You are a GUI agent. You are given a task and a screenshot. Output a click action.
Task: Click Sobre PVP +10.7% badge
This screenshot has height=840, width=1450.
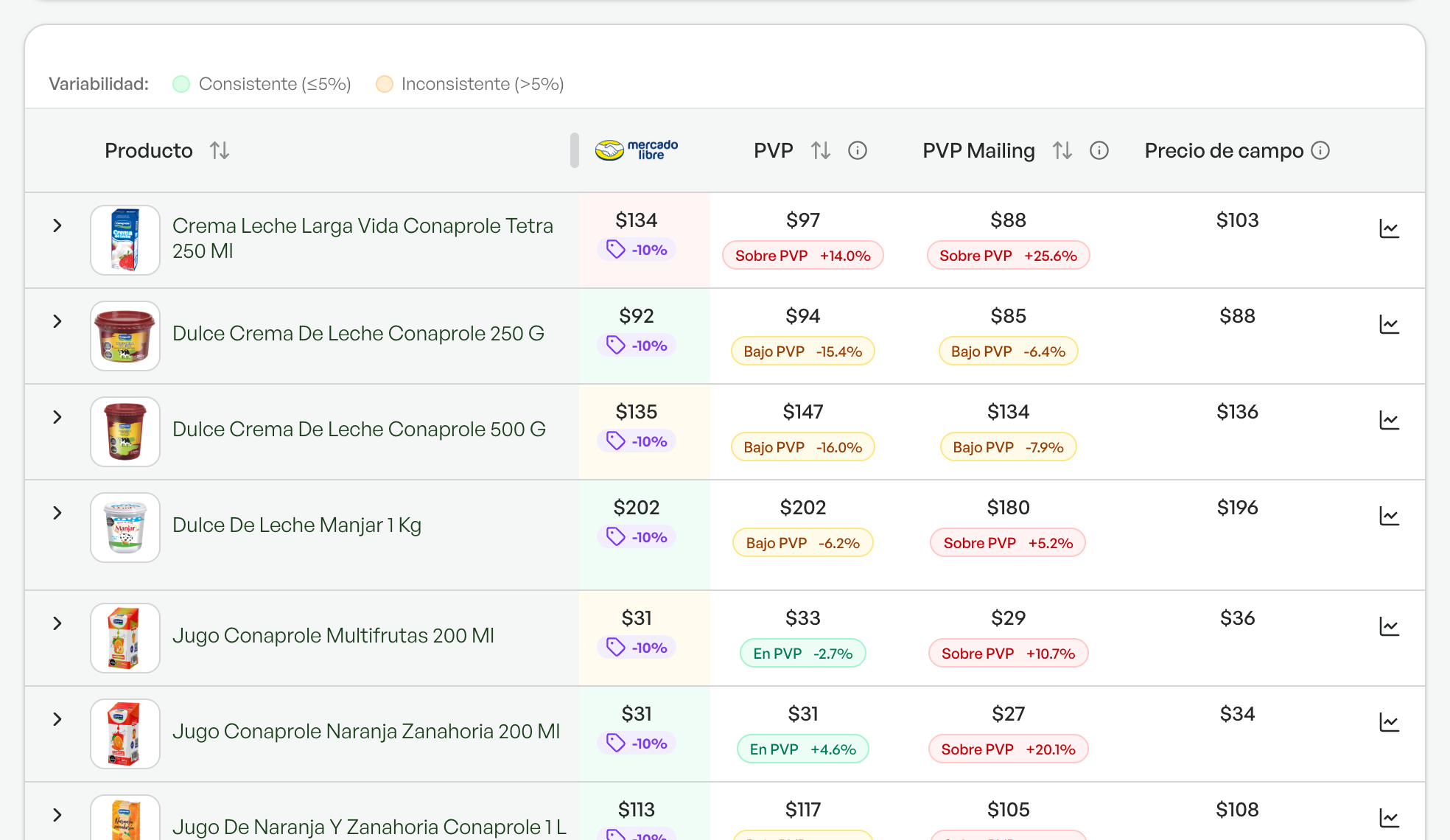click(x=1008, y=654)
